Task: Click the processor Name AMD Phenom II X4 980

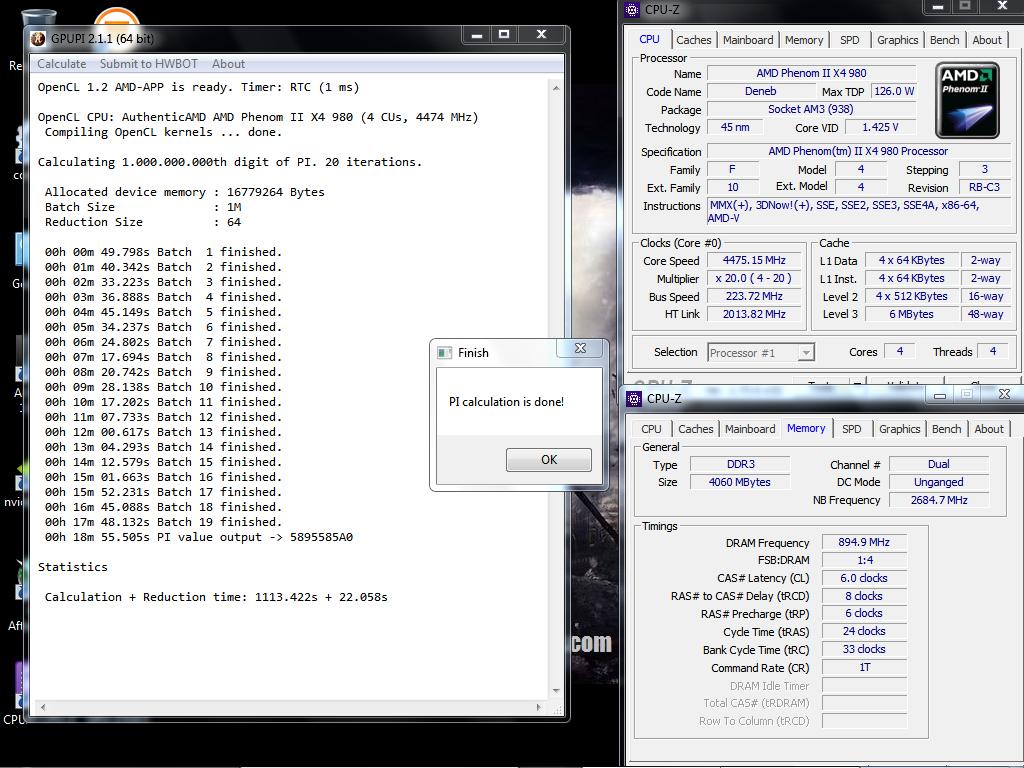Action: [x=811, y=73]
